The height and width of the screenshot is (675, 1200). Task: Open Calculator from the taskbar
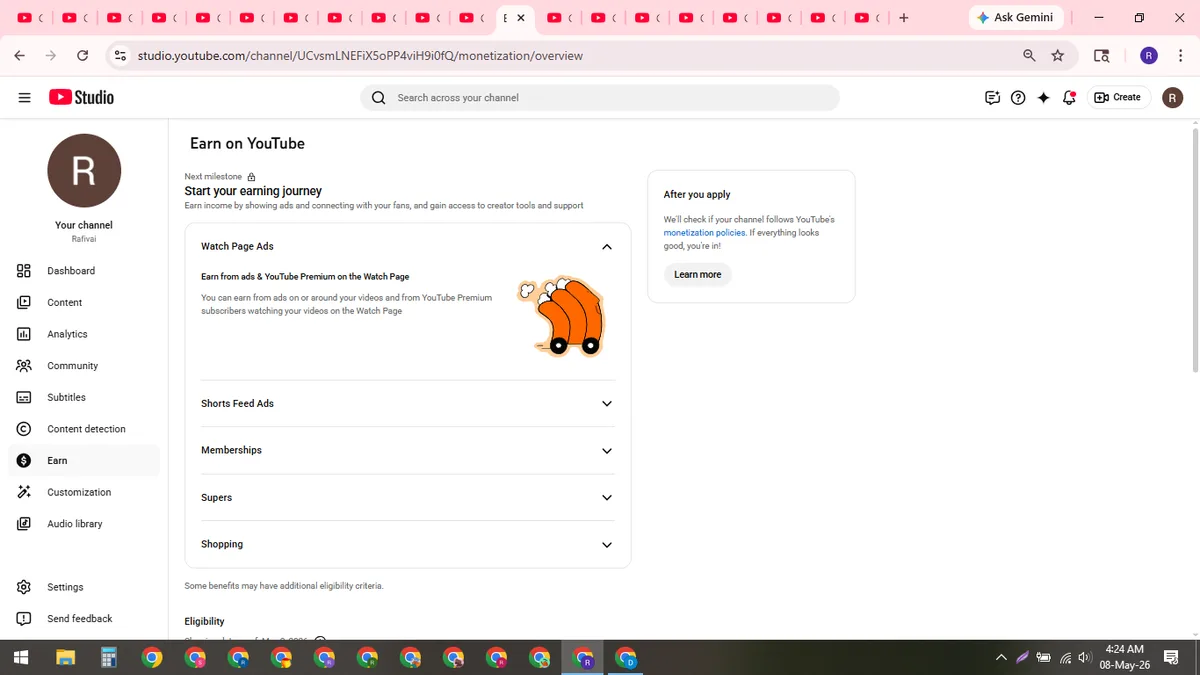click(109, 657)
